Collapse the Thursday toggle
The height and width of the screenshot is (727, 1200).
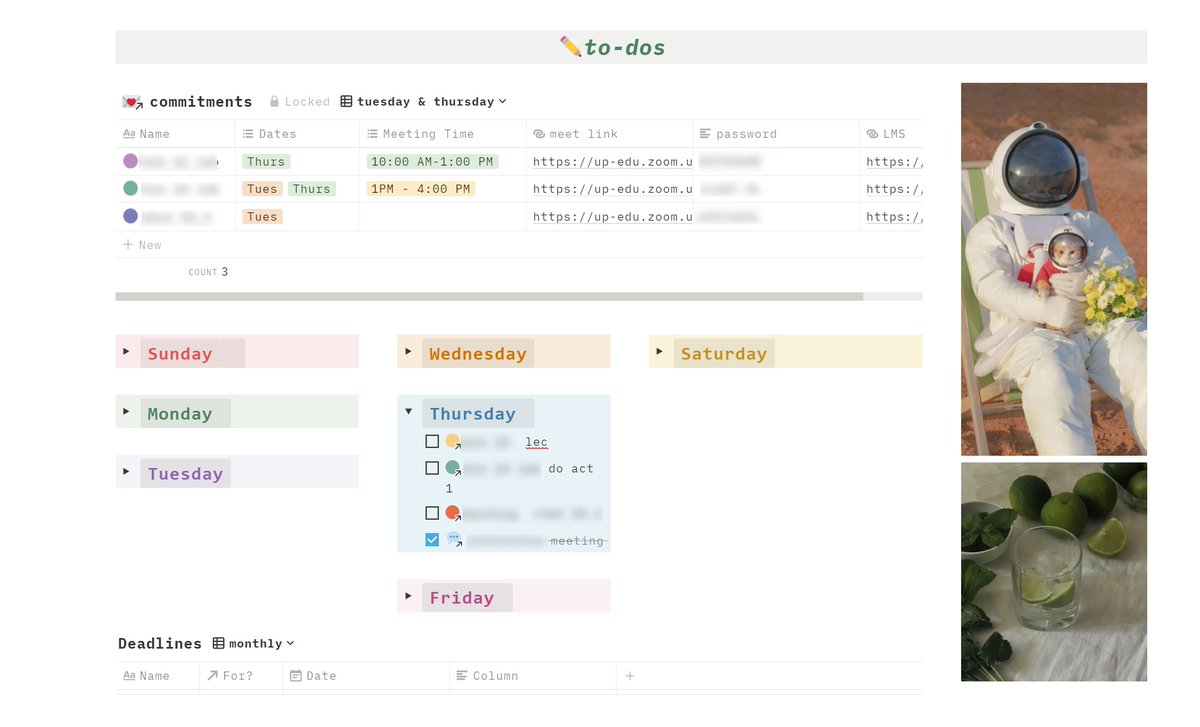coord(408,412)
